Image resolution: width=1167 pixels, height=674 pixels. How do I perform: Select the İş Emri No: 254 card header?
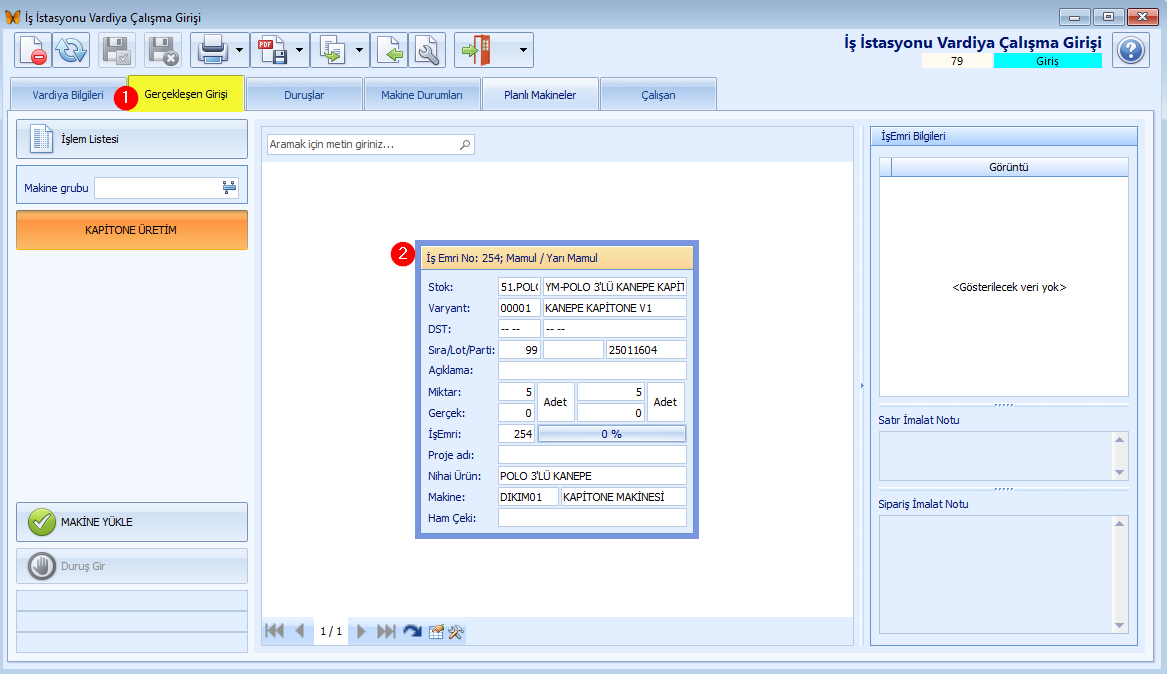tap(557, 258)
